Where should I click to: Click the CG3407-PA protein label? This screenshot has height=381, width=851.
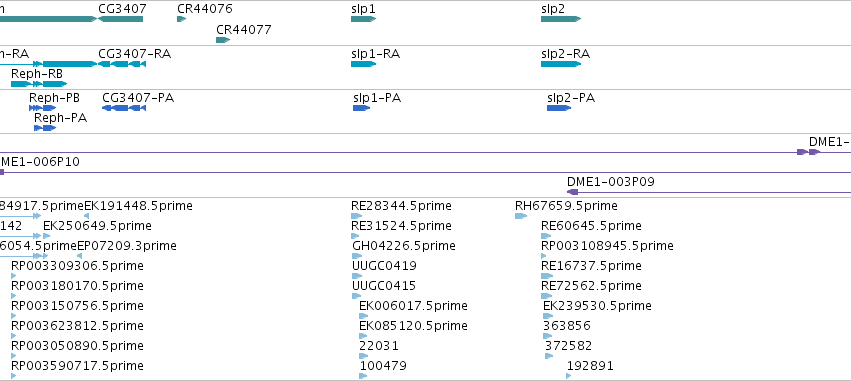click(x=138, y=98)
